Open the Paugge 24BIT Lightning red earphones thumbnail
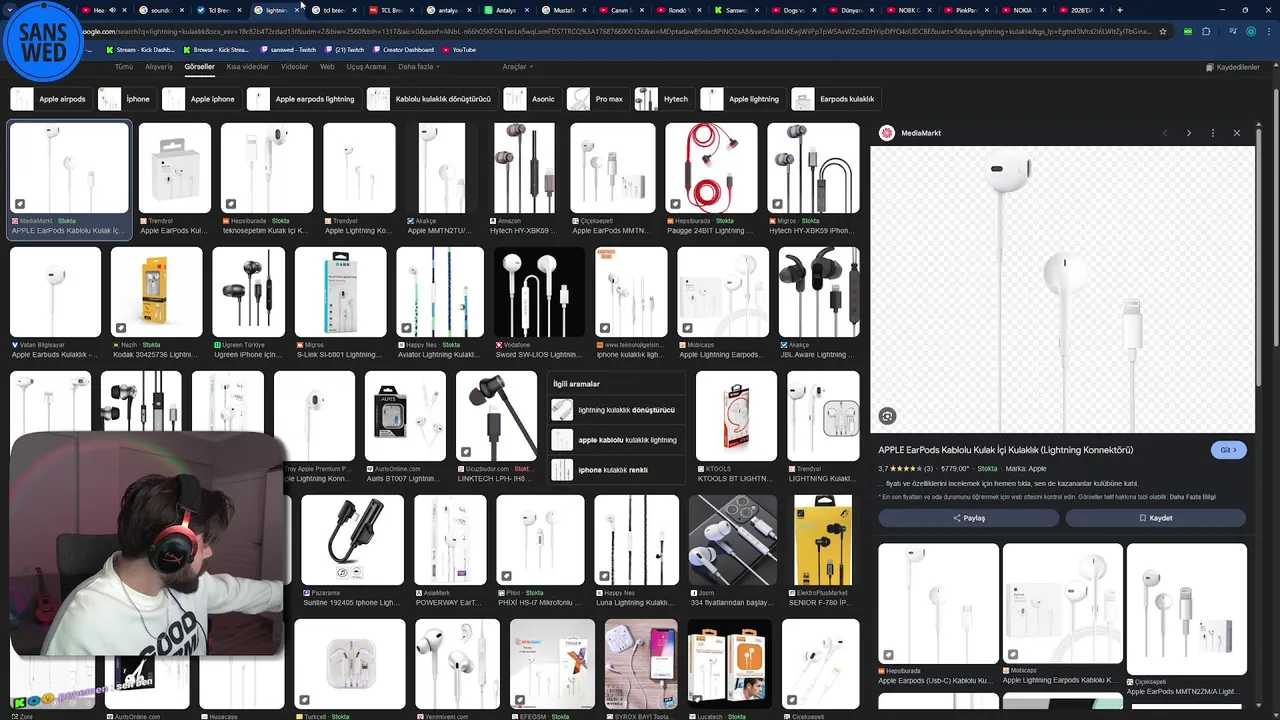1280x720 pixels. click(712, 168)
